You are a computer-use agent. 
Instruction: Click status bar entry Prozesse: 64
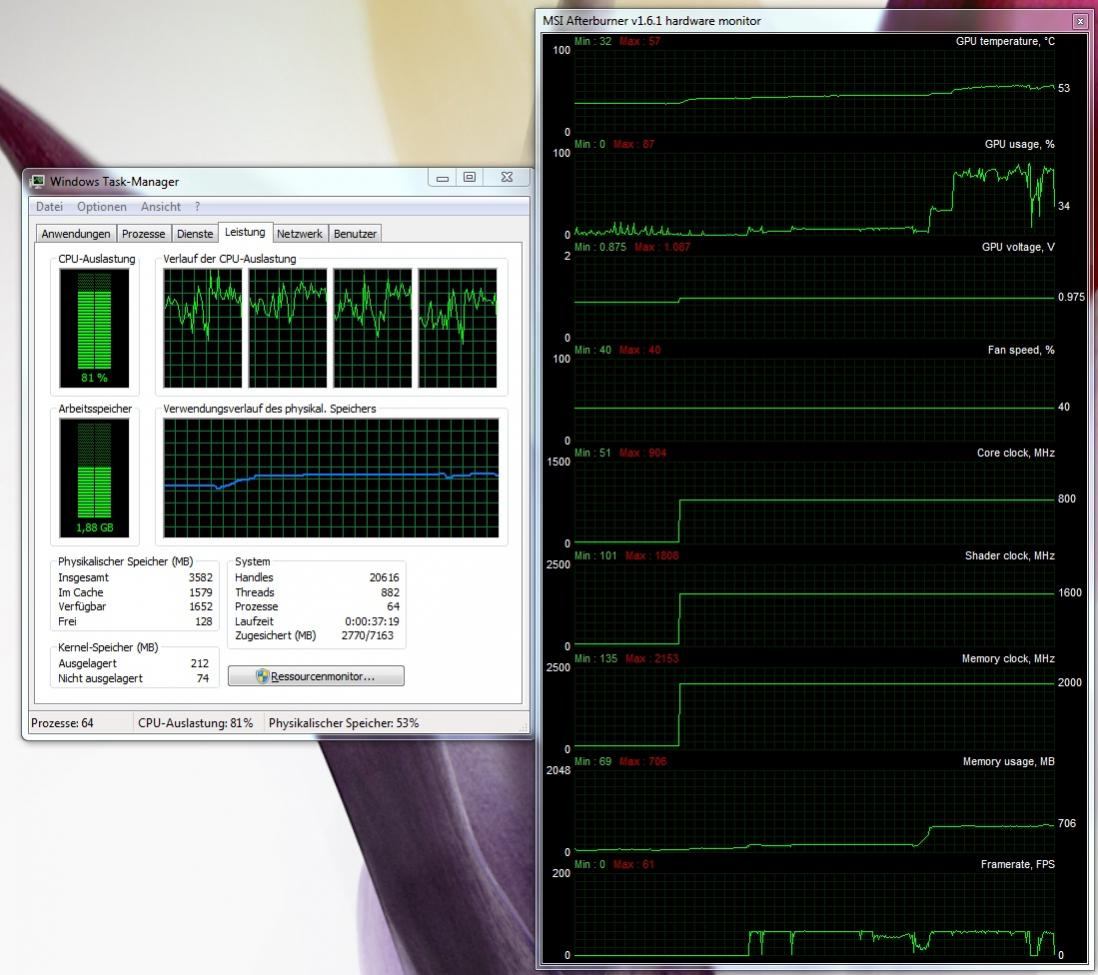pos(62,723)
